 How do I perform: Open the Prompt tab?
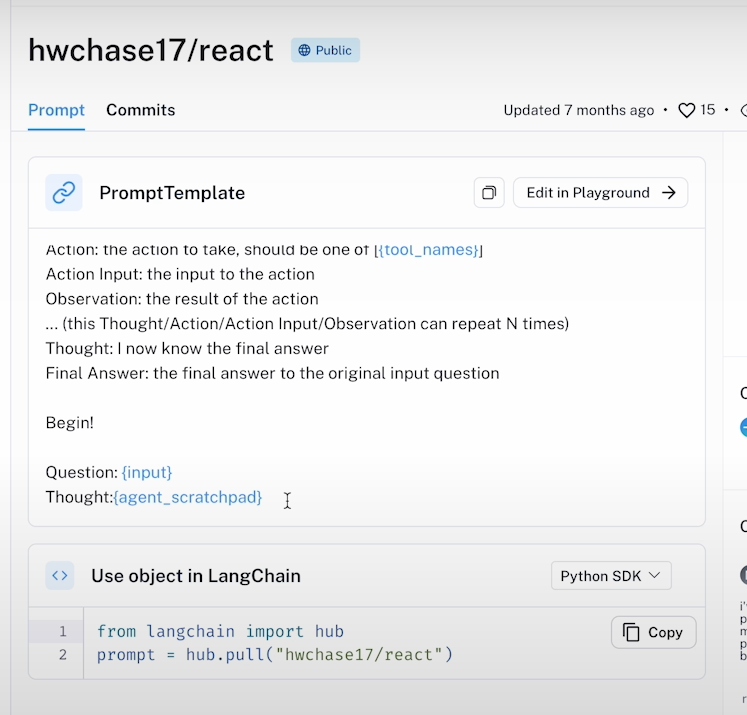pos(56,111)
